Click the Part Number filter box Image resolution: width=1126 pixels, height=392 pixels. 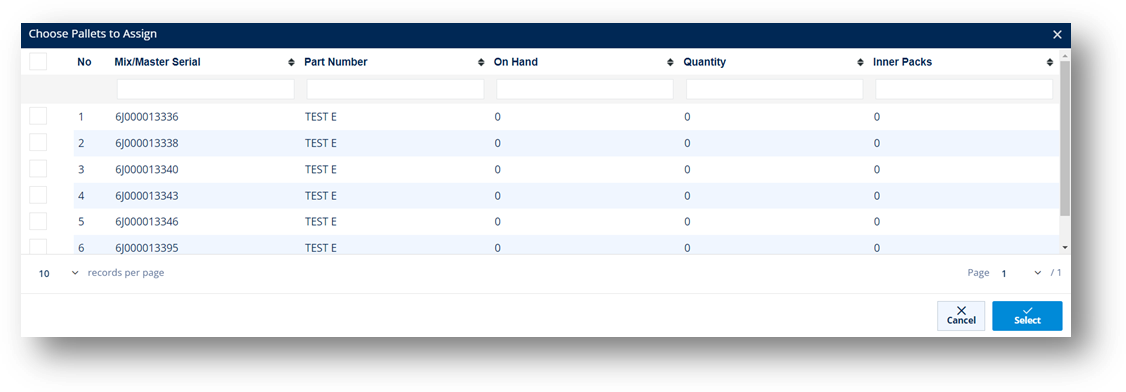pyautogui.click(x=395, y=89)
